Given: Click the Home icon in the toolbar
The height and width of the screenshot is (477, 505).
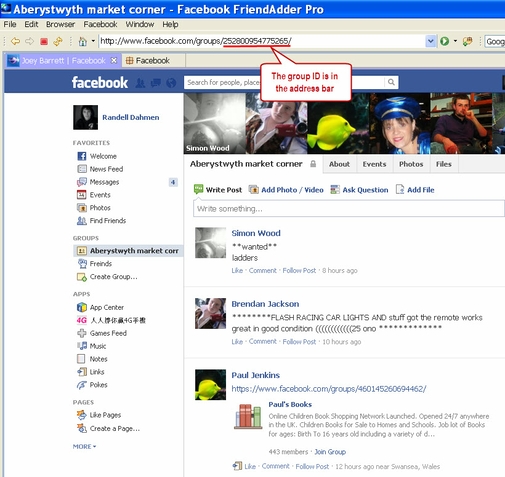Looking at the screenshot, I should tap(82, 41).
